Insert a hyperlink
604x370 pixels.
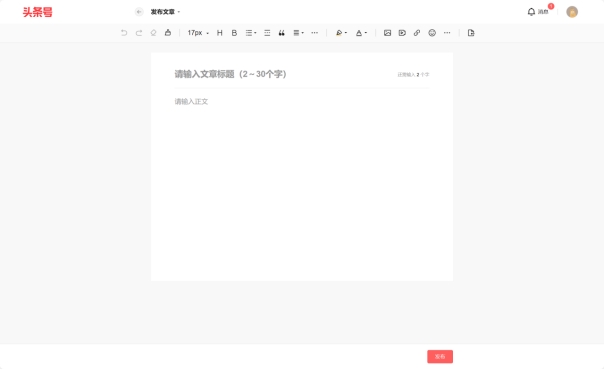417,33
